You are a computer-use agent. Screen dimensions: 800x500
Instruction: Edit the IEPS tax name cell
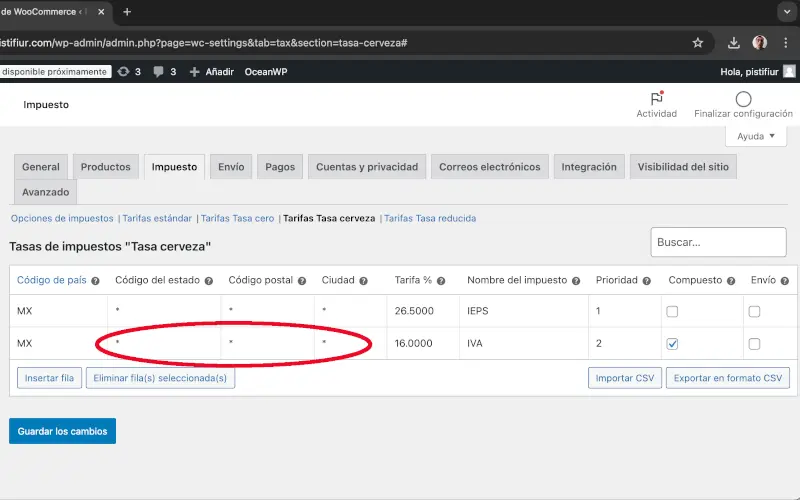[524, 311]
